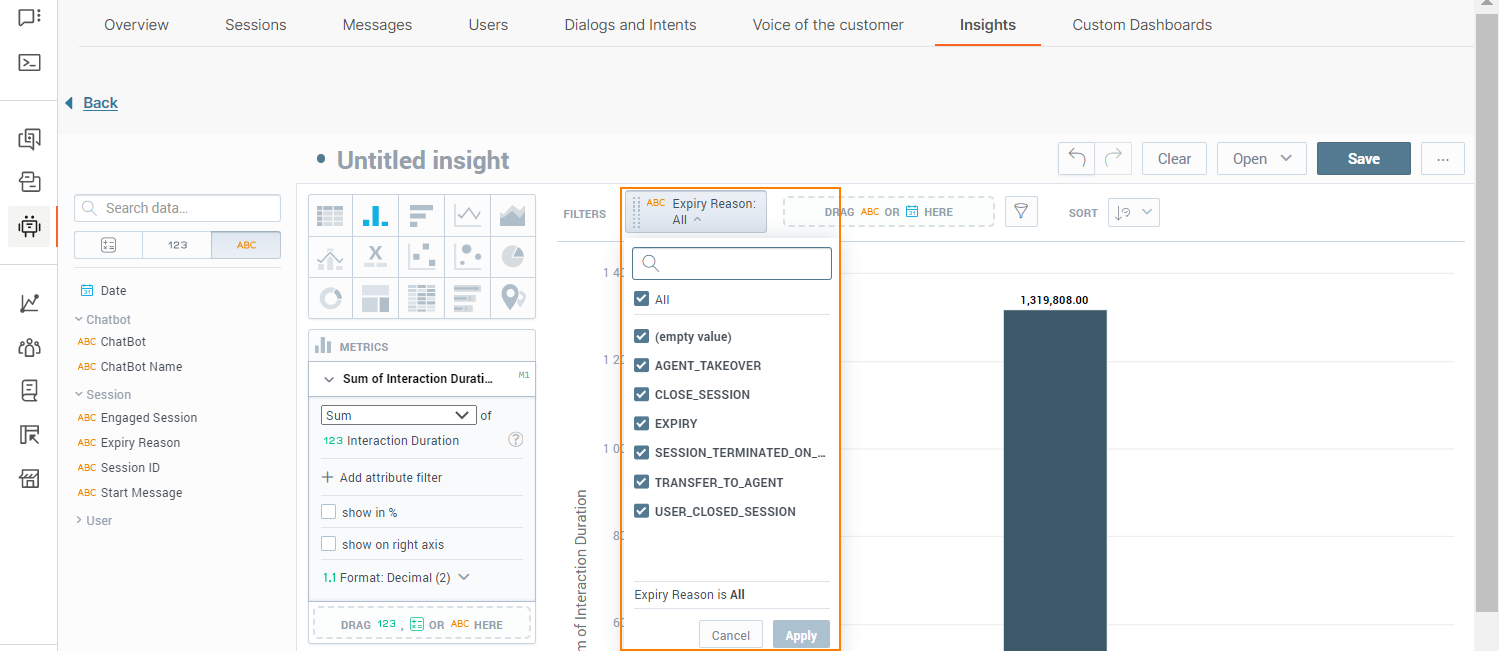
Task: Choose the donut chart visualization
Action: pyautogui.click(x=331, y=297)
